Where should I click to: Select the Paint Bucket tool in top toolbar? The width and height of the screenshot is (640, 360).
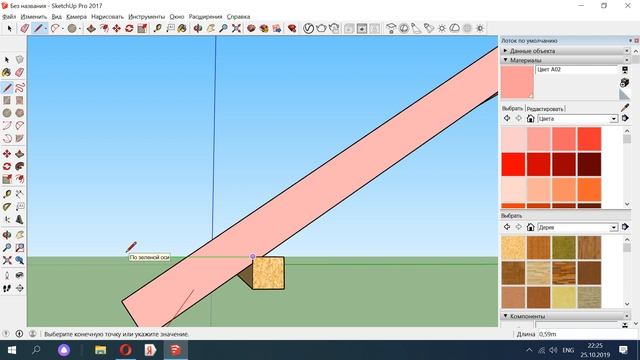pos(182,28)
